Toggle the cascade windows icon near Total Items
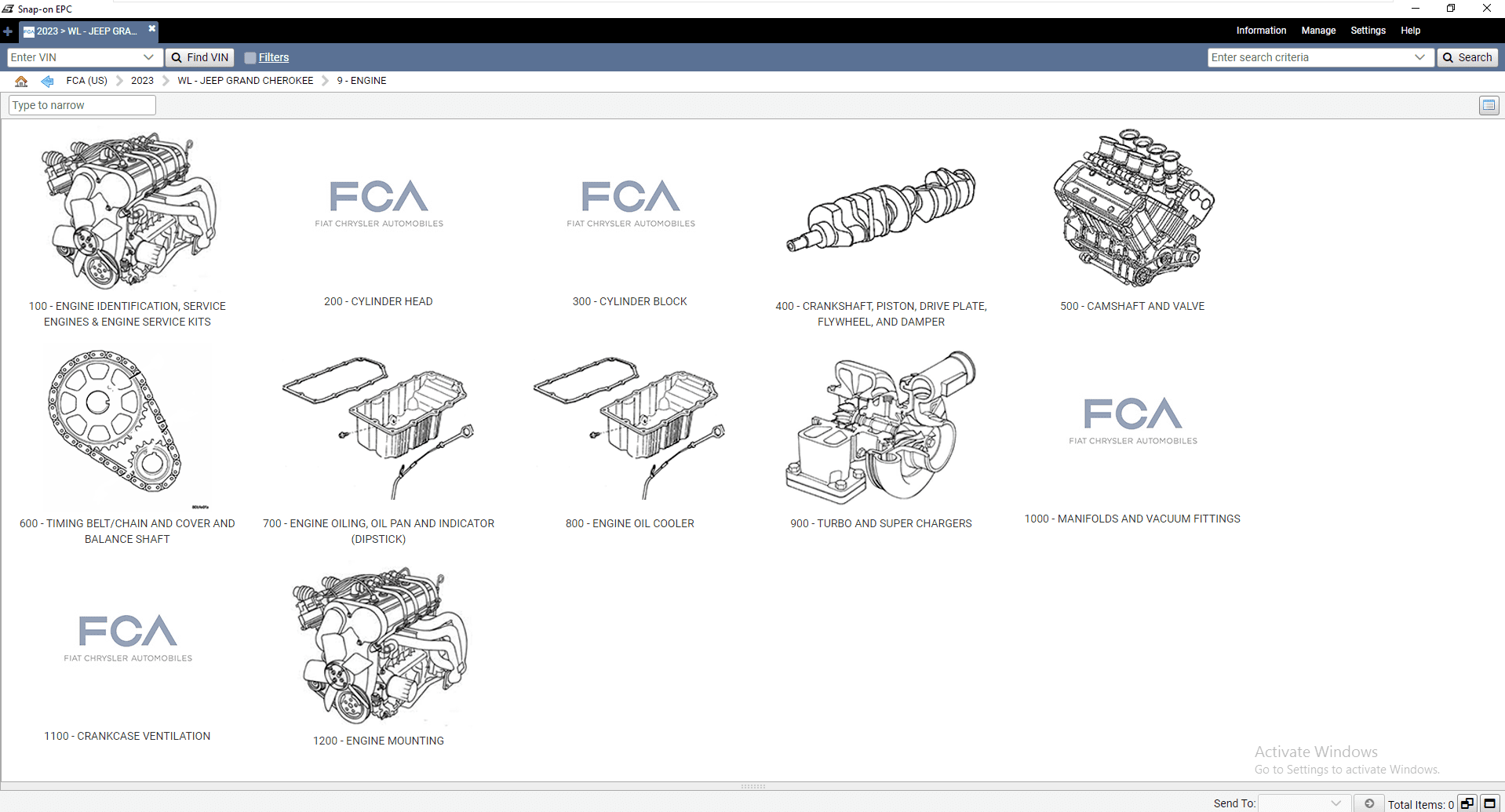The height and width of the screenshot is (812, 1505). coord(1466,803)
